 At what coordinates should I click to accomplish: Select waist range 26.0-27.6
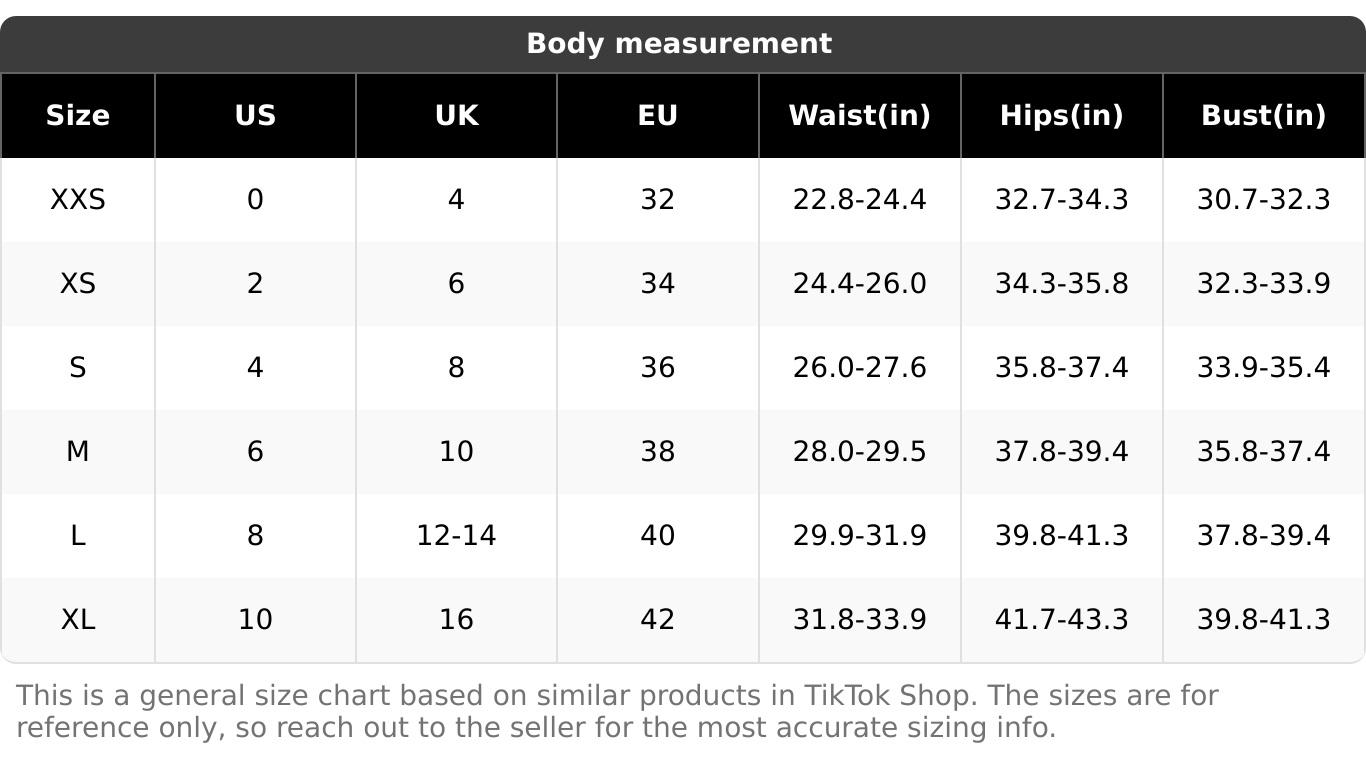[859, 368]
